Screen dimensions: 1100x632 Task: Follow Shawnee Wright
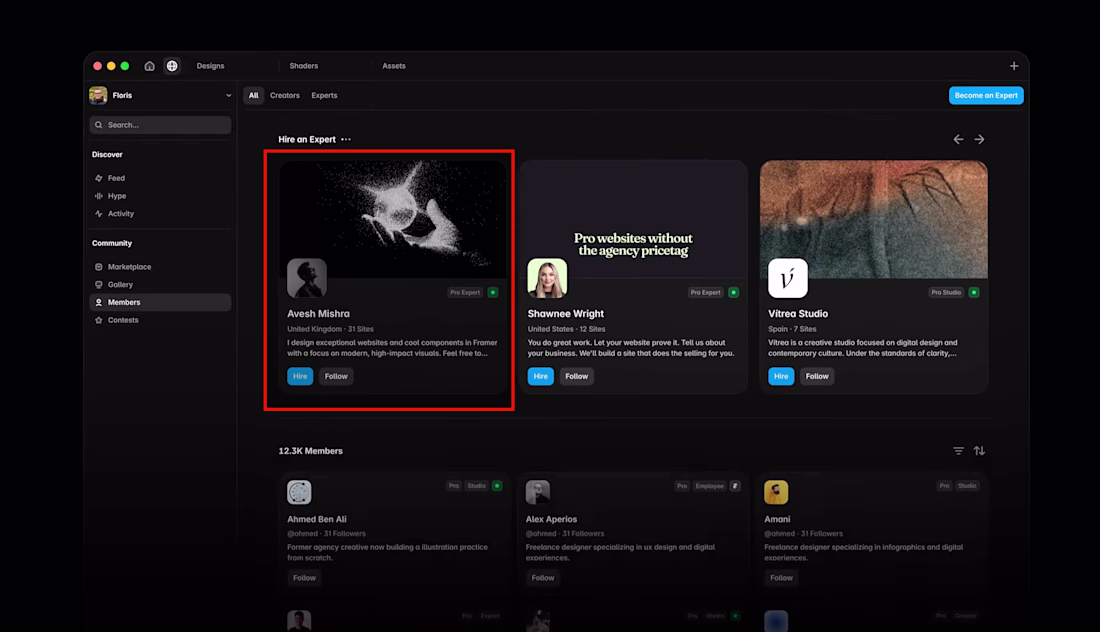pyautogui.click(x=577, y=376)
